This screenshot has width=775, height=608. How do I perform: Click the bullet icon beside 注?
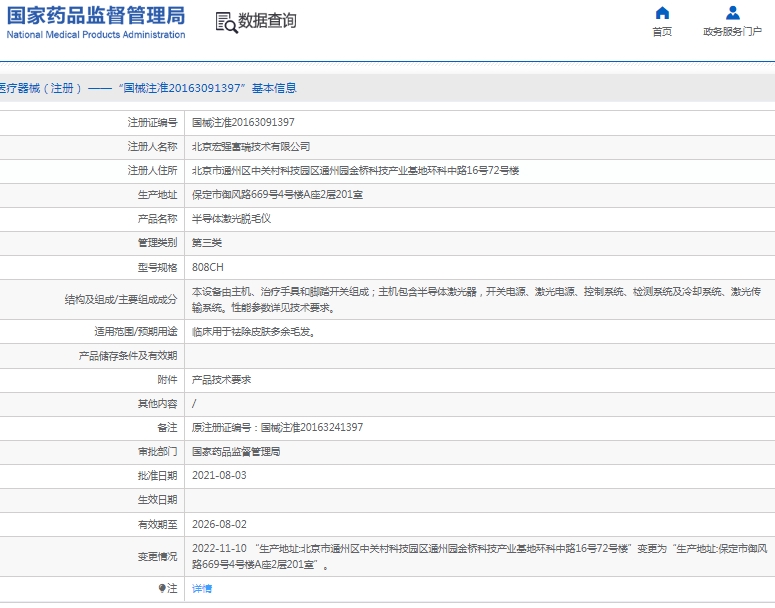pos(162,588)
